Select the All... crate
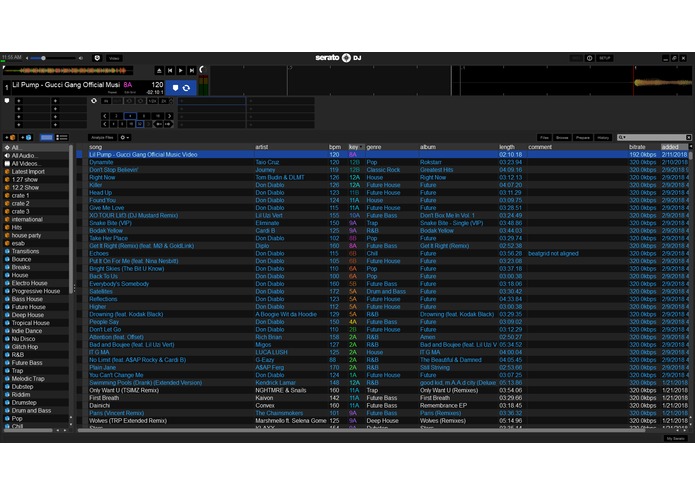 (35, 148)
